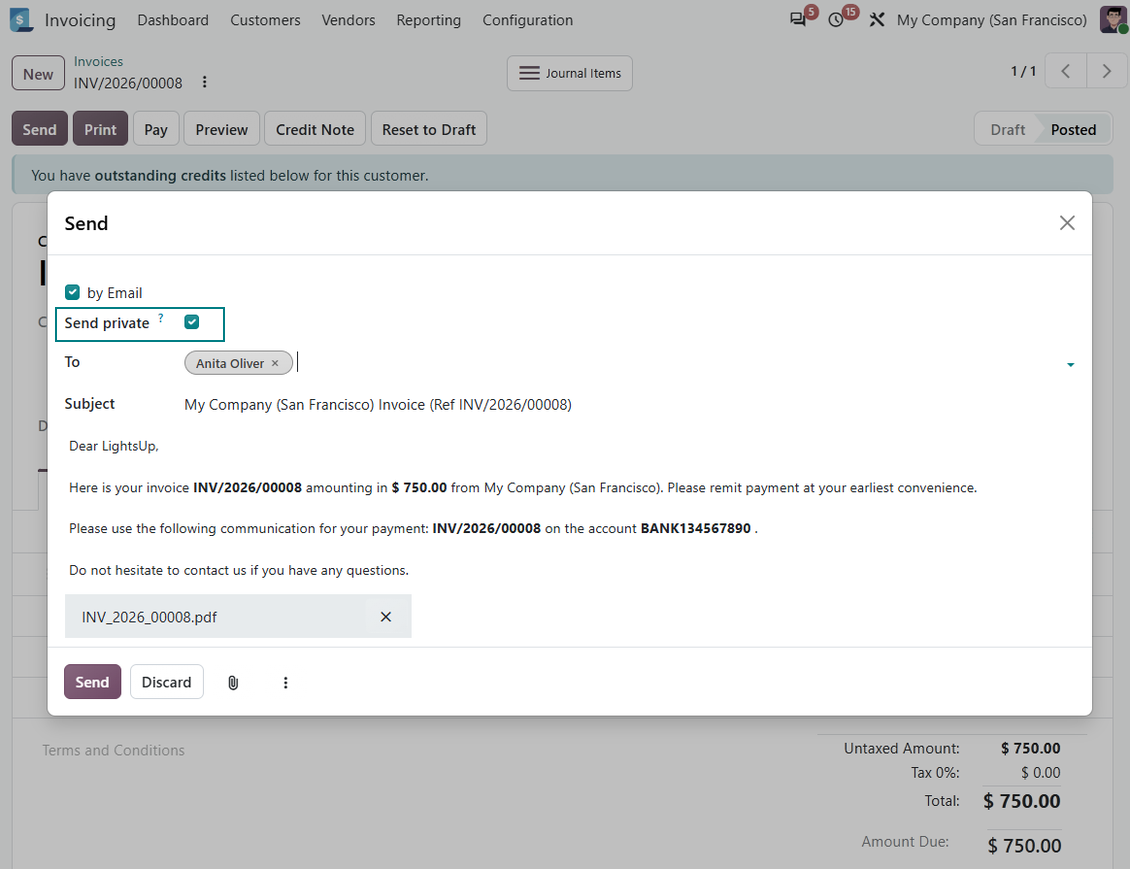Click the 1 / 1 pager counter
The height and width of the screenshot is (869, 1130).
(x=1023, y=71)
